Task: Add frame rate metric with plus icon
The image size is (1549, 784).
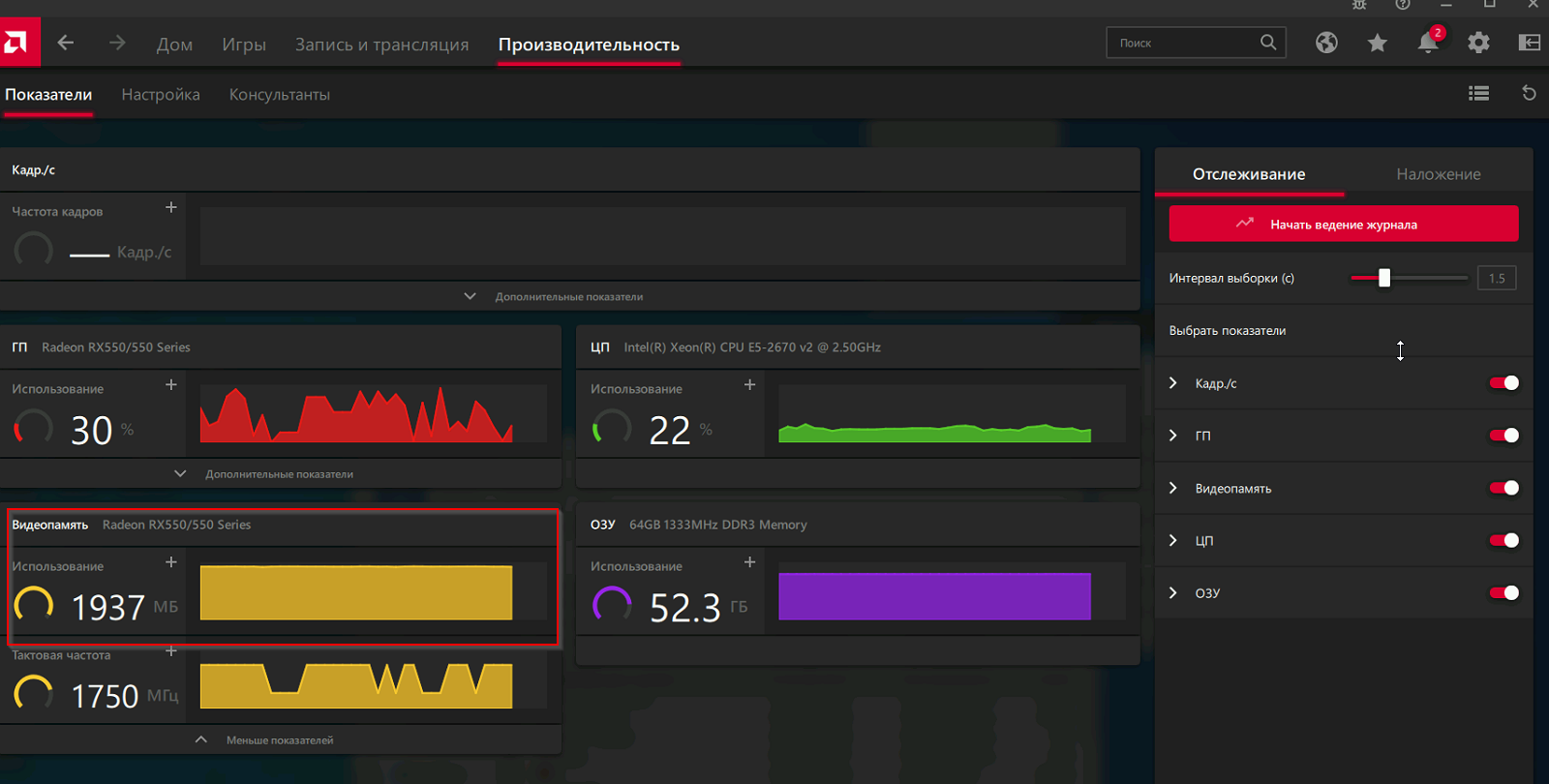Action: [x=171, y=207]
